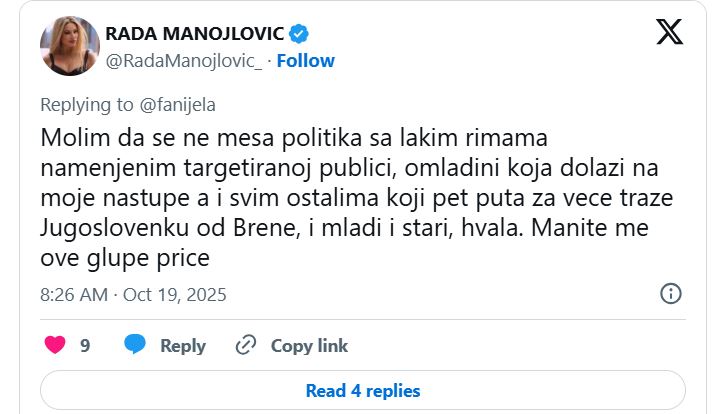The height and width of the screenshot is (414, 717).
Task: Click the circled info icon beside the timestamp
Action: click(672, 294)
